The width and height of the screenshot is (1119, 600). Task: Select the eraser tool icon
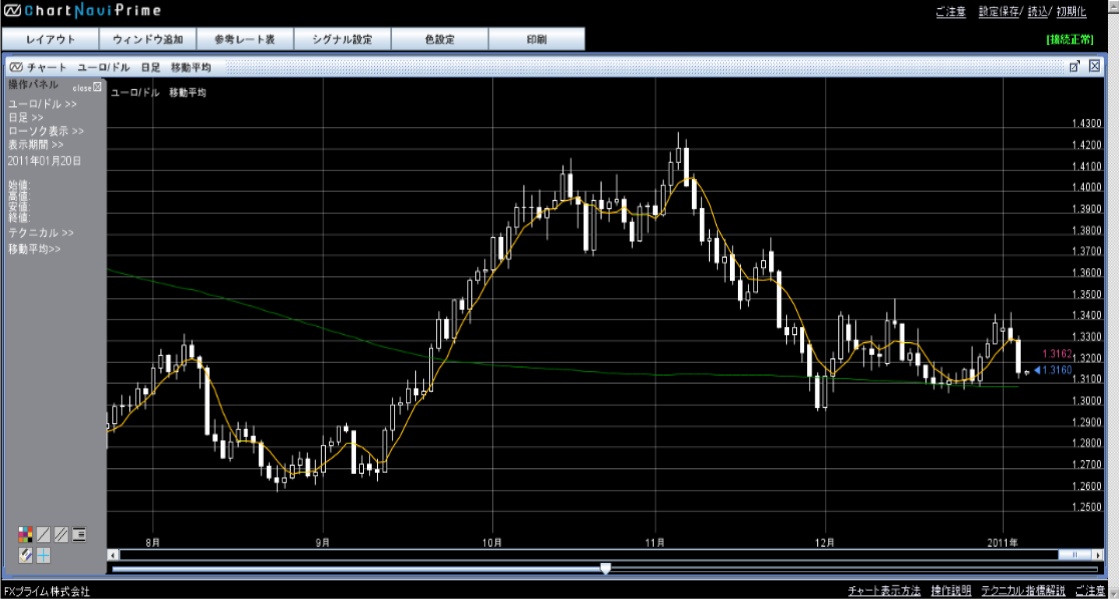coord(25,555)
